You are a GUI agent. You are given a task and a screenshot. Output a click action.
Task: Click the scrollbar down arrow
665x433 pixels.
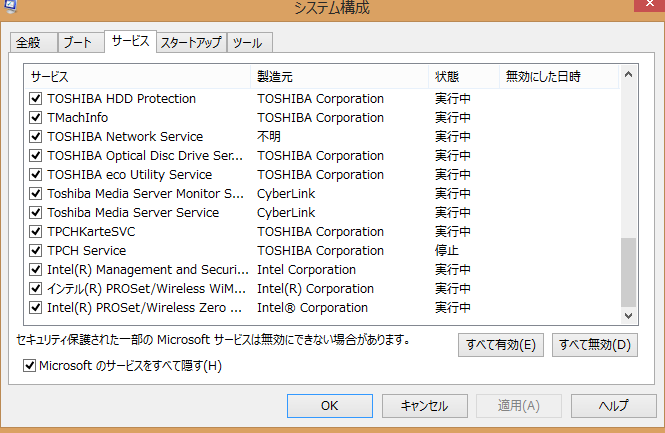tap(629, 316)
